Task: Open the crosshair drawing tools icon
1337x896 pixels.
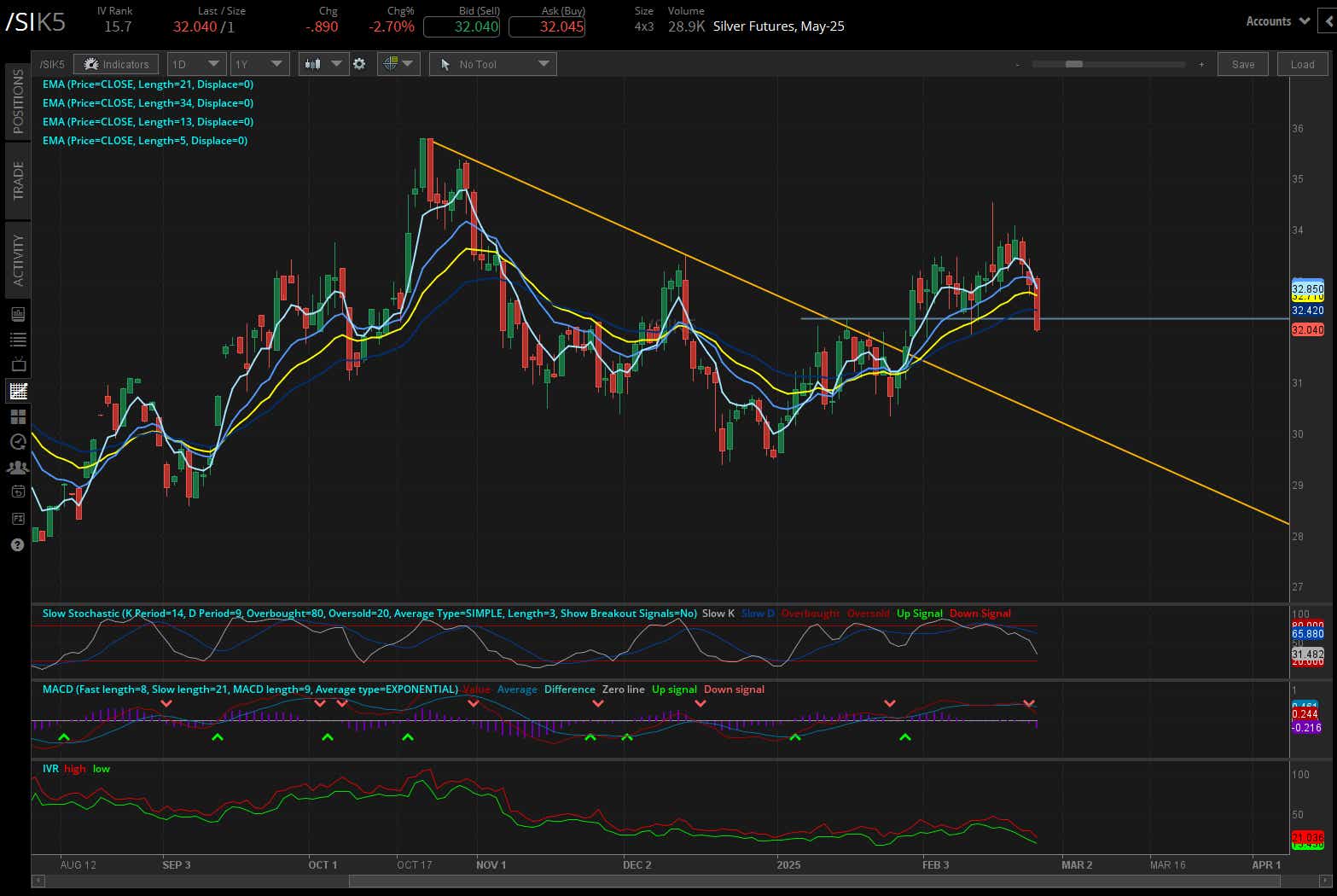Action: [391, 63]
